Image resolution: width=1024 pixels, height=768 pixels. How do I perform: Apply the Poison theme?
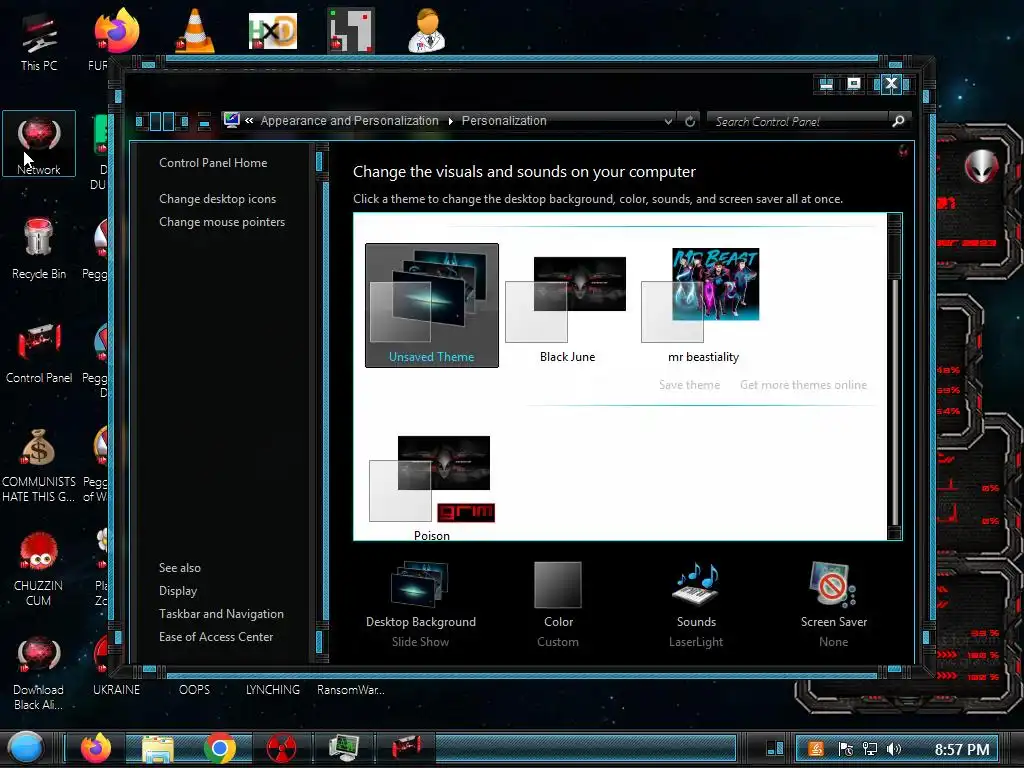432,488
